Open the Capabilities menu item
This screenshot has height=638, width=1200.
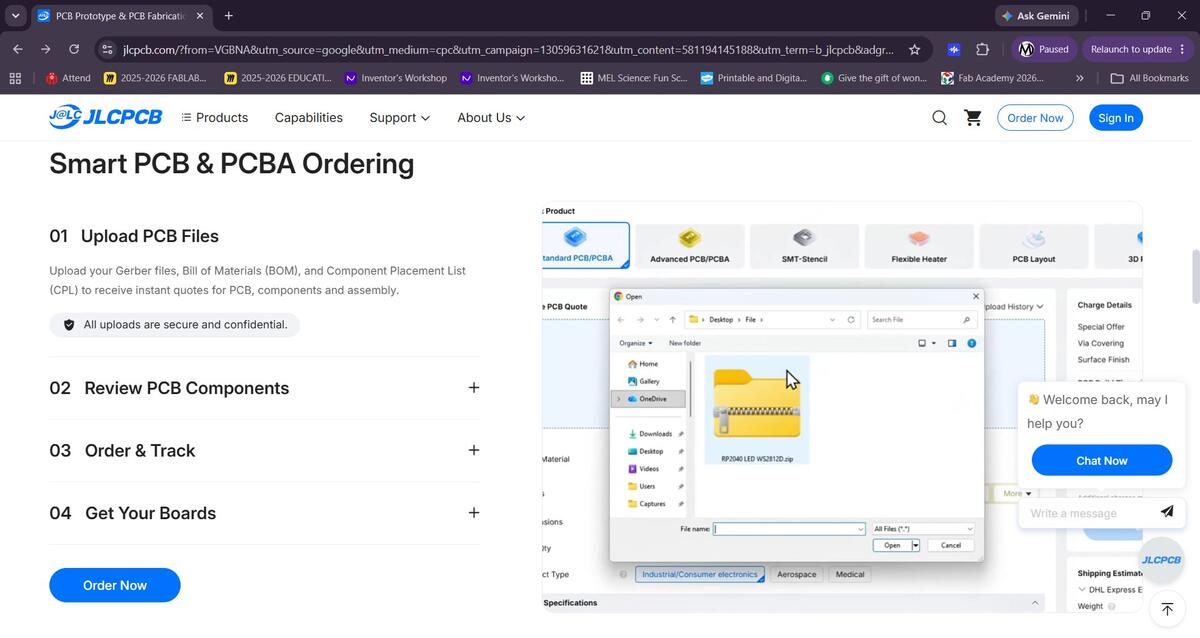coord(309,118)
